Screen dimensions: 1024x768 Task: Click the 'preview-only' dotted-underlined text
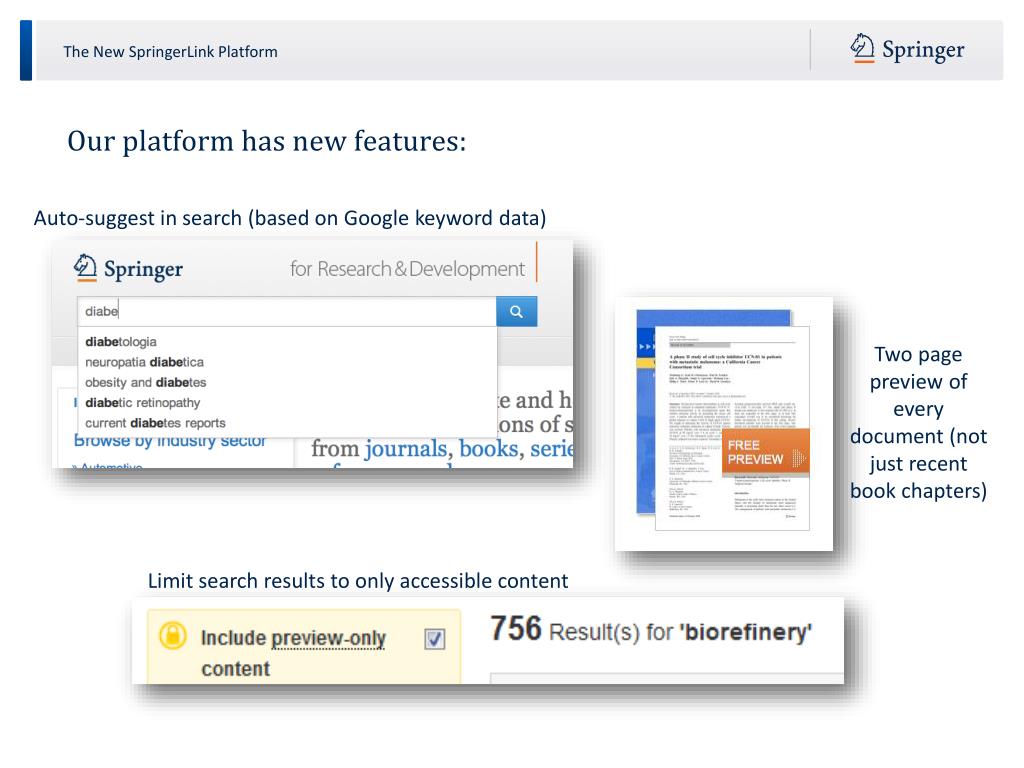(328, 638)
